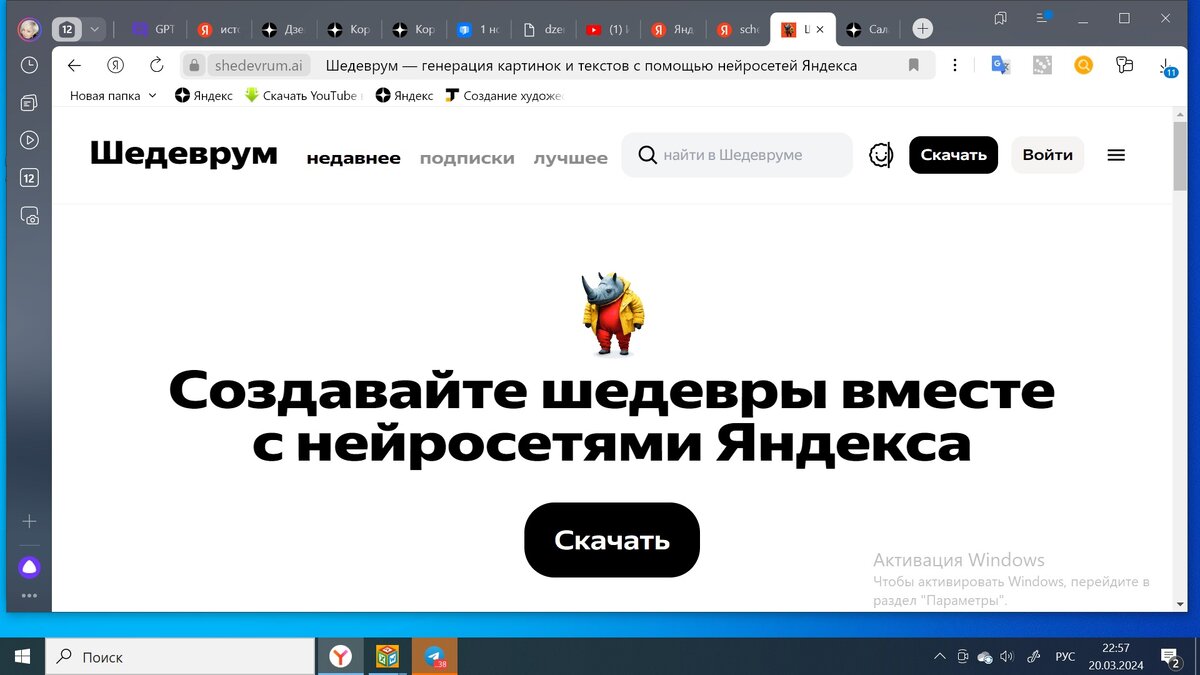Open Yandex Browser from the taskbar
The height and width of the screenshot is (675, 1200).
tap(341, 657)
